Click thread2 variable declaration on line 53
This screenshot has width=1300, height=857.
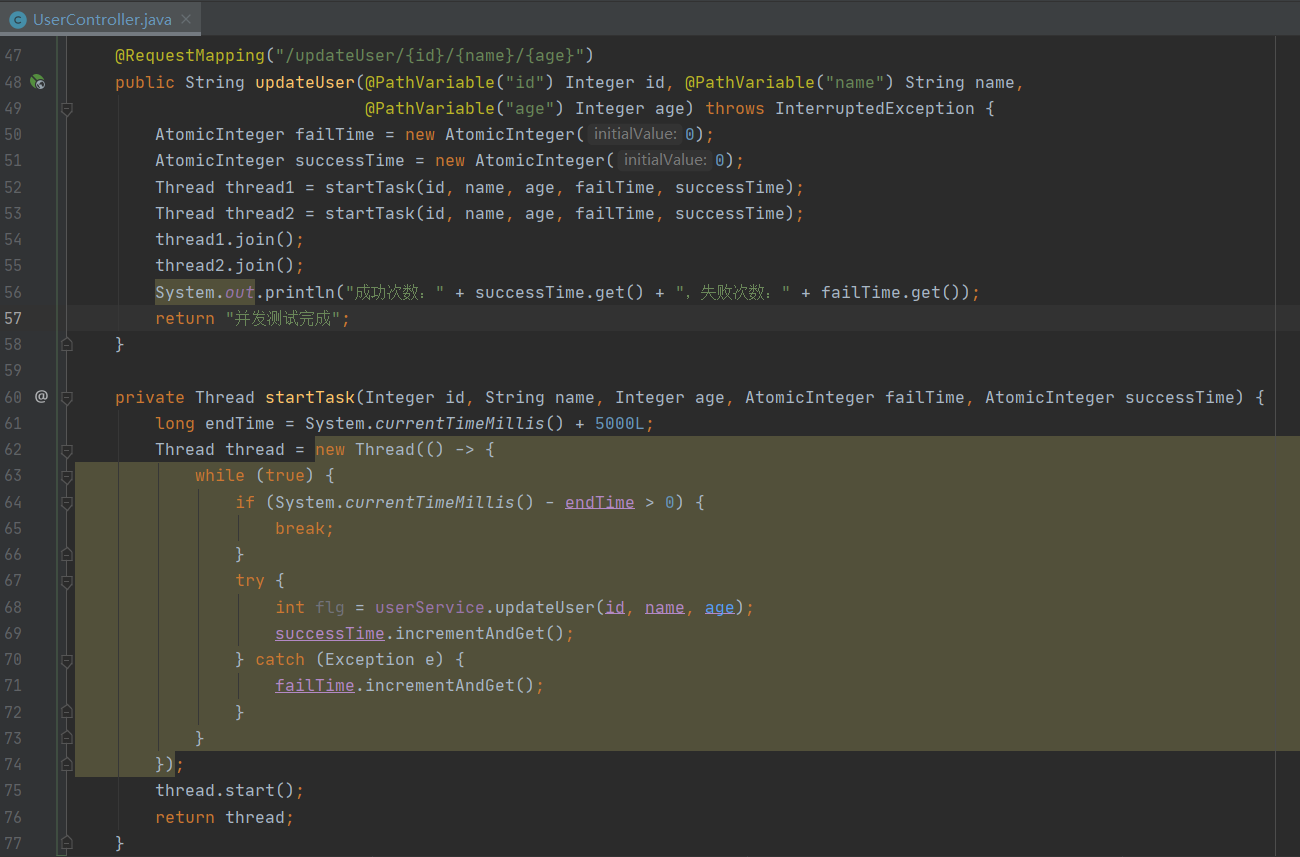pos(260,213)
